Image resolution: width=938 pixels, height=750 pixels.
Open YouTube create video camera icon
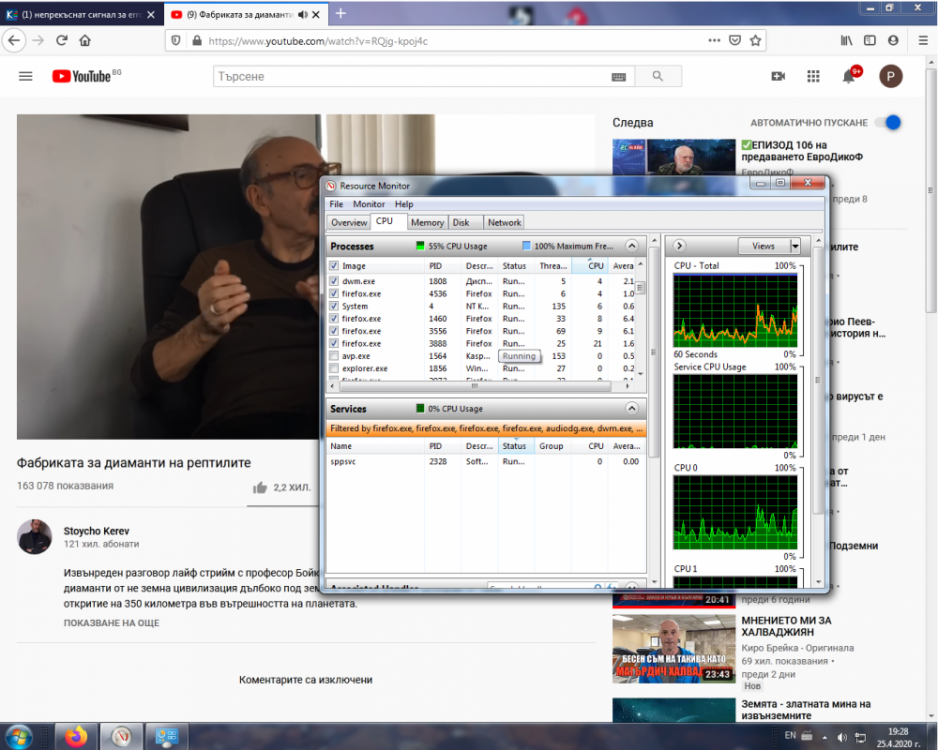[x=778, y=76]
